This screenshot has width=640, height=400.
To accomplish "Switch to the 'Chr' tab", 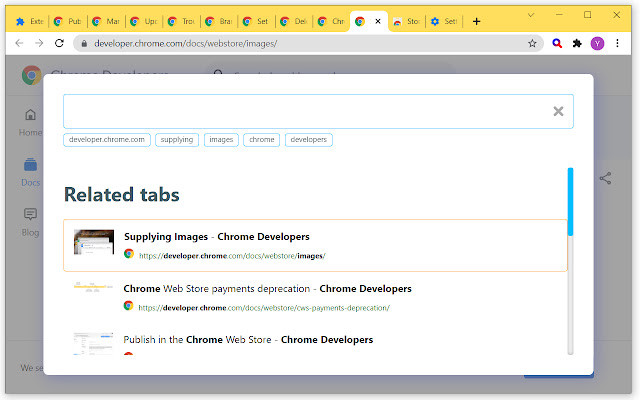I will [331, 21].
